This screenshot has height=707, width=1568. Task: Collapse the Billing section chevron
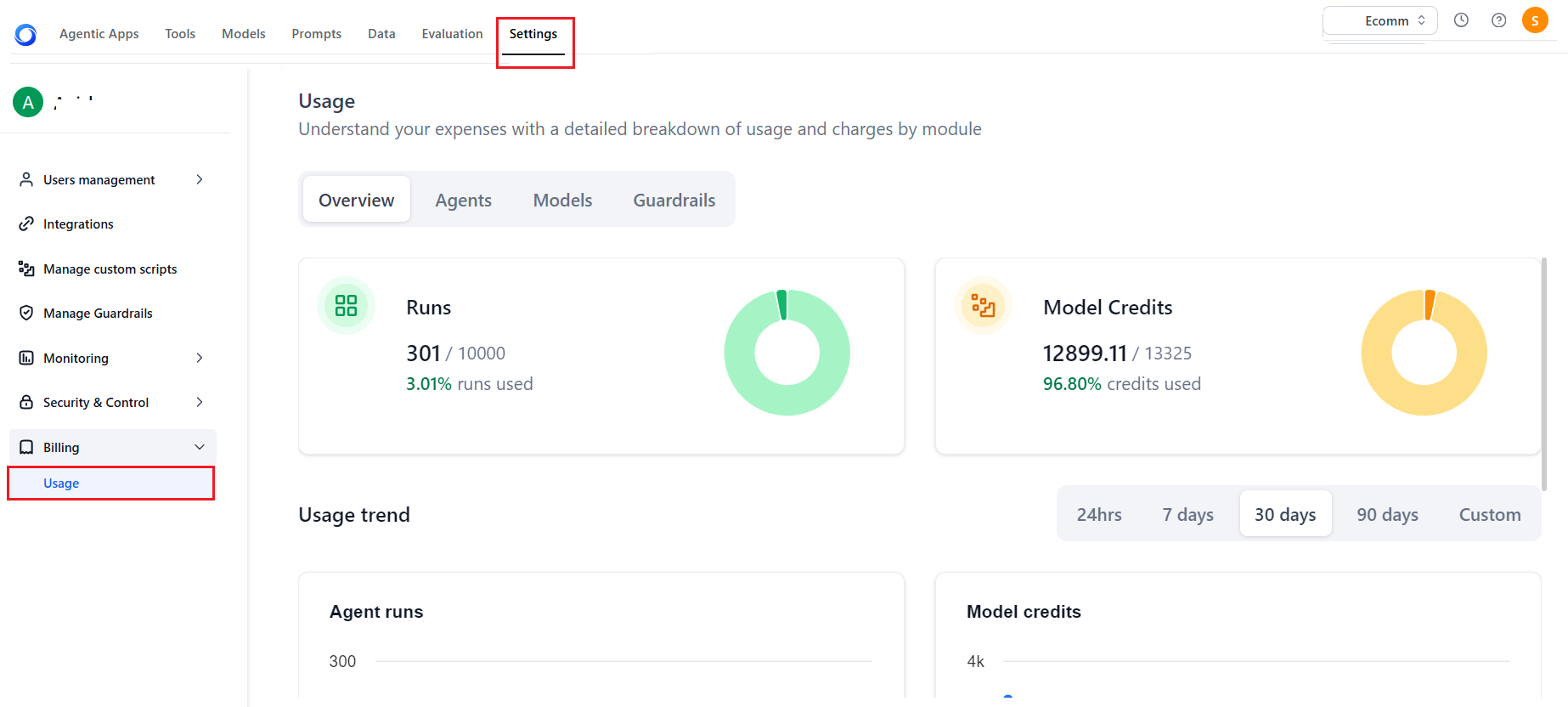(x=200, y=447)
